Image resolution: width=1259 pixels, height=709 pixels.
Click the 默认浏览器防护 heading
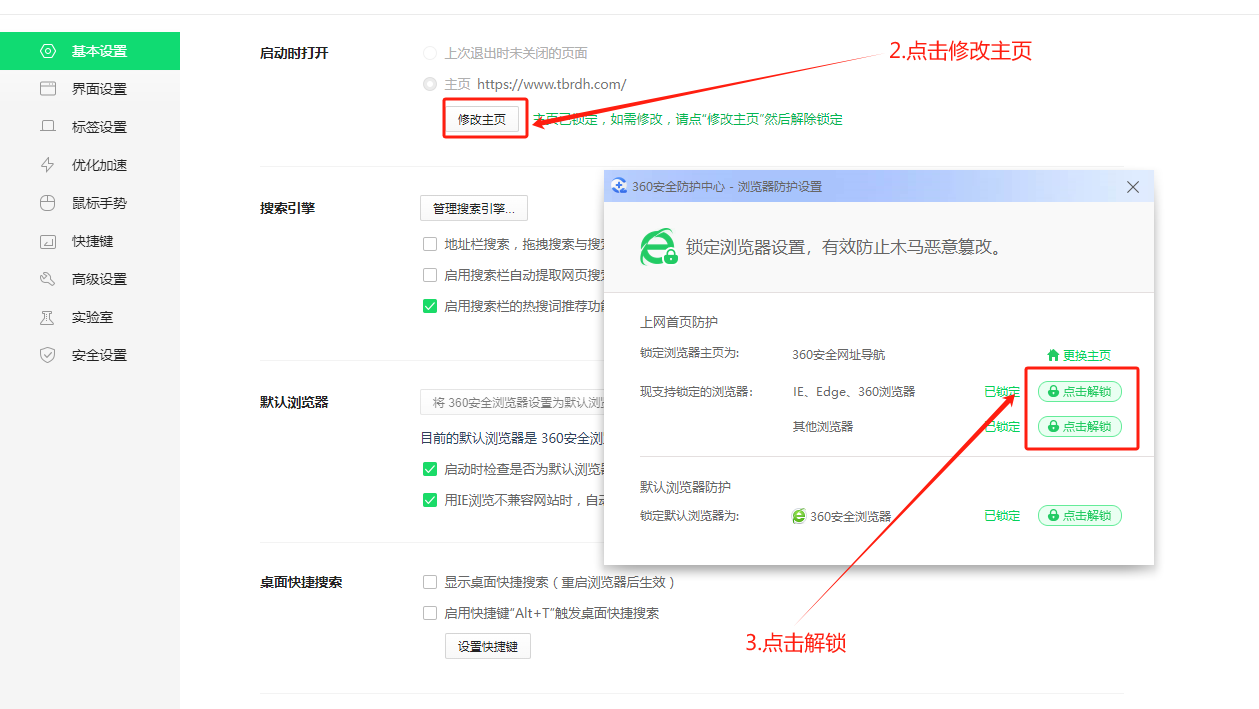[685, 487]
